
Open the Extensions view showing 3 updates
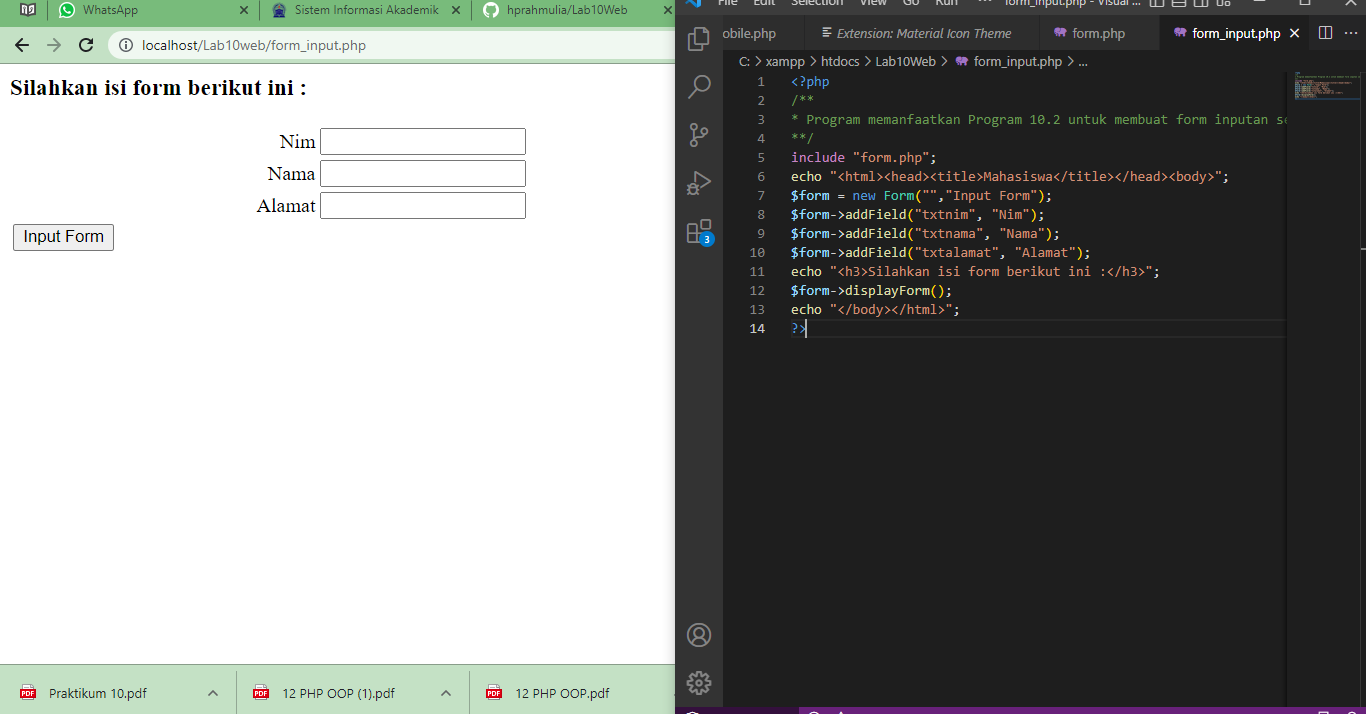[x=699, y=231]
